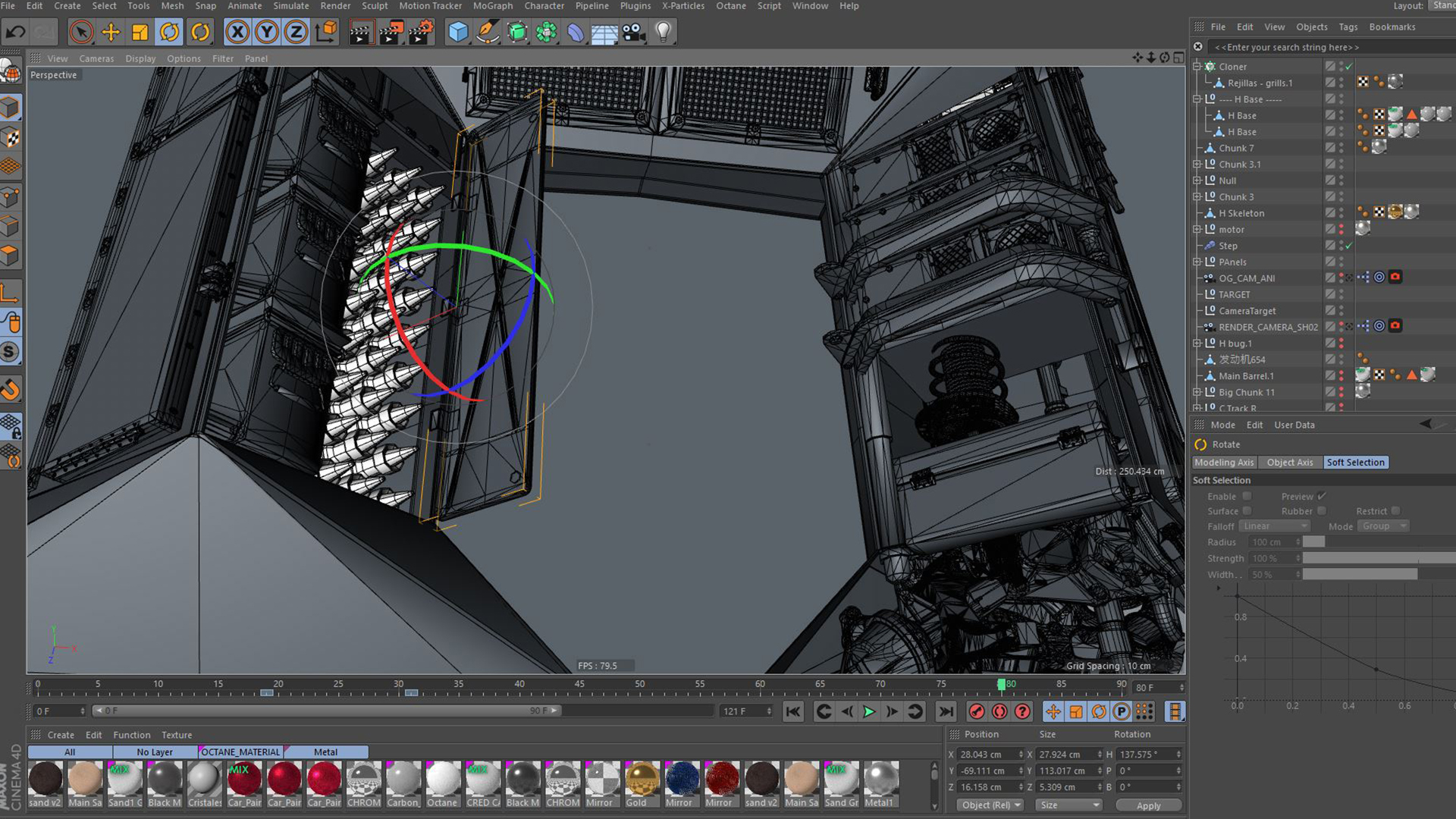Open the Octane menu
Viewport: 1456px width, 819px height.
point(730,6)
